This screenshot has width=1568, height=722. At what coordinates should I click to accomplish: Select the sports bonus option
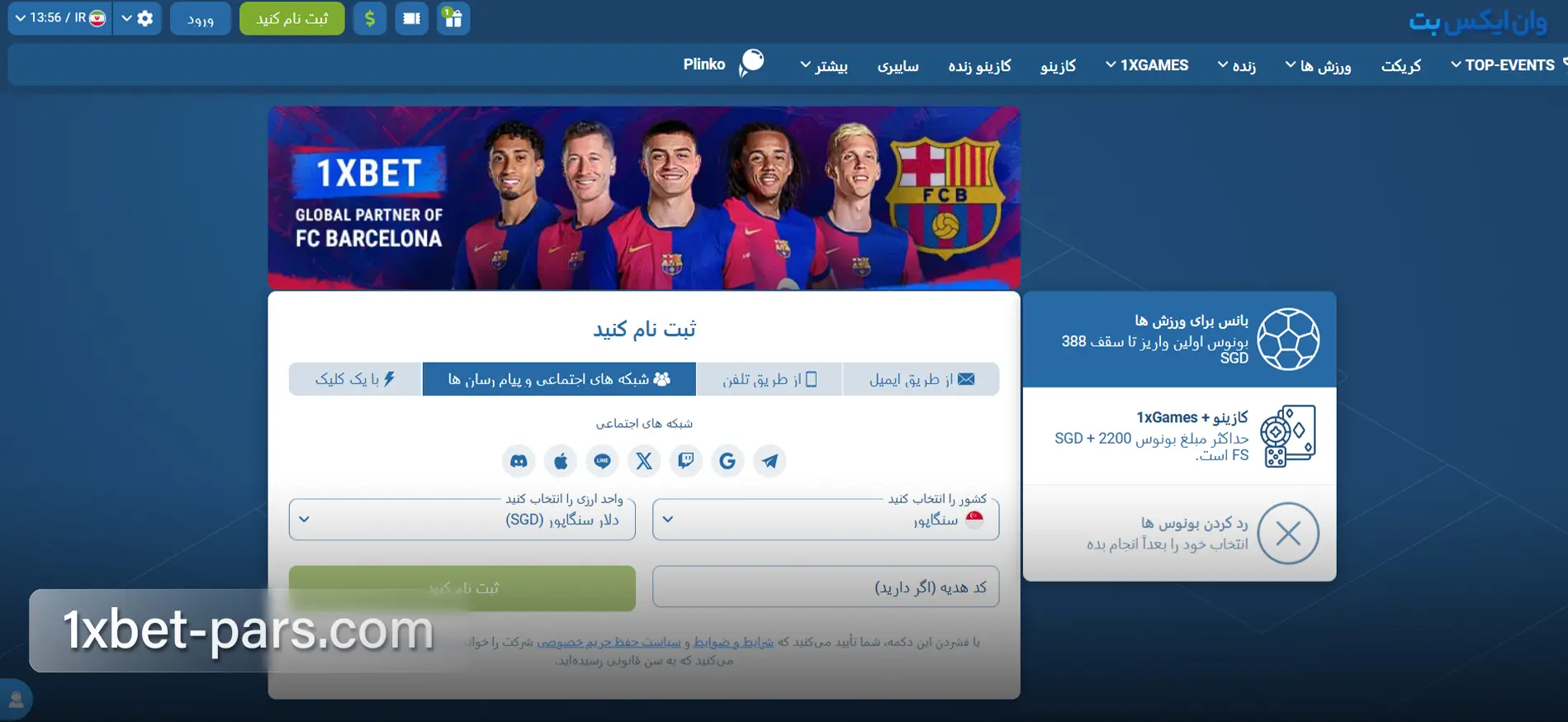1179,340
